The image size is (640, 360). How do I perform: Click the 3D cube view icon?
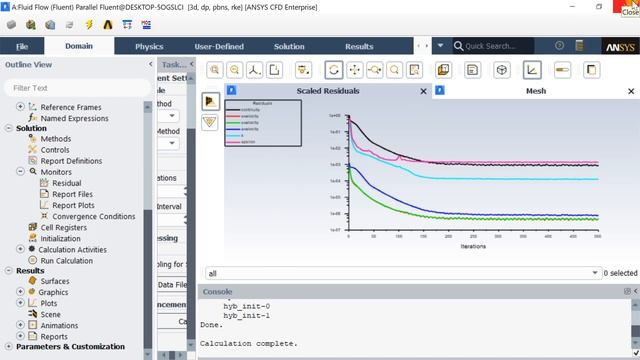pos(502,70)
